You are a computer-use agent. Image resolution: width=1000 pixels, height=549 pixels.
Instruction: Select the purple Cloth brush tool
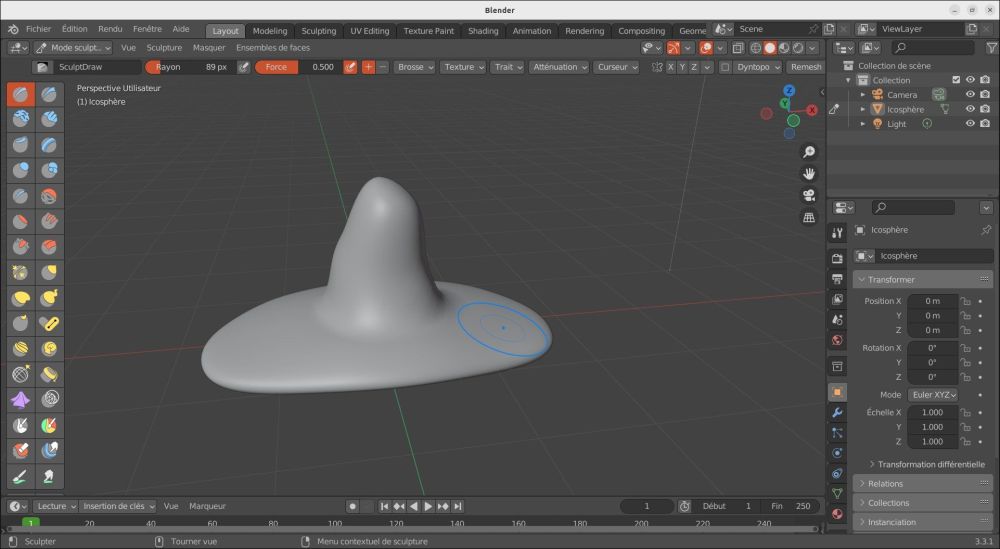[x=21, y=400]
